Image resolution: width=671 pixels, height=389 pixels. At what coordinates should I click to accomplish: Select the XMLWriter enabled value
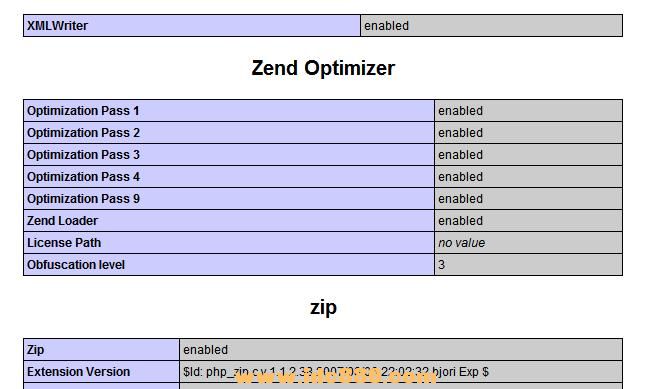(x=386, y=26)
